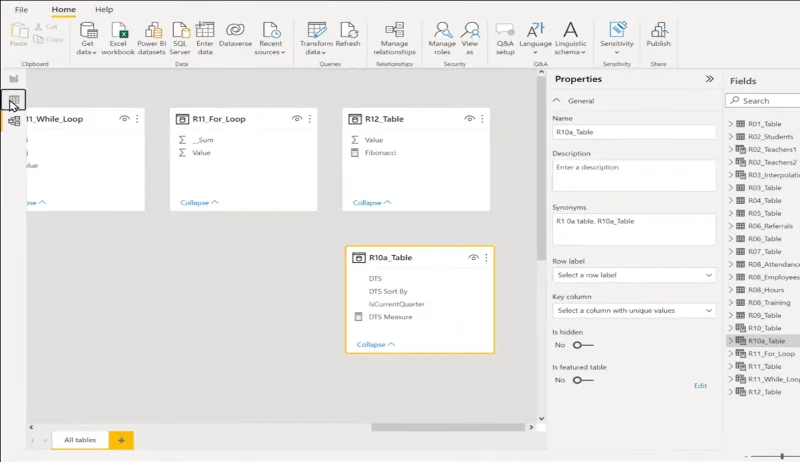Image resolution: width=800 pixels, height=462 pixels.
Task: Toggle visibility of R12_Table
Action: coord(469,119)
